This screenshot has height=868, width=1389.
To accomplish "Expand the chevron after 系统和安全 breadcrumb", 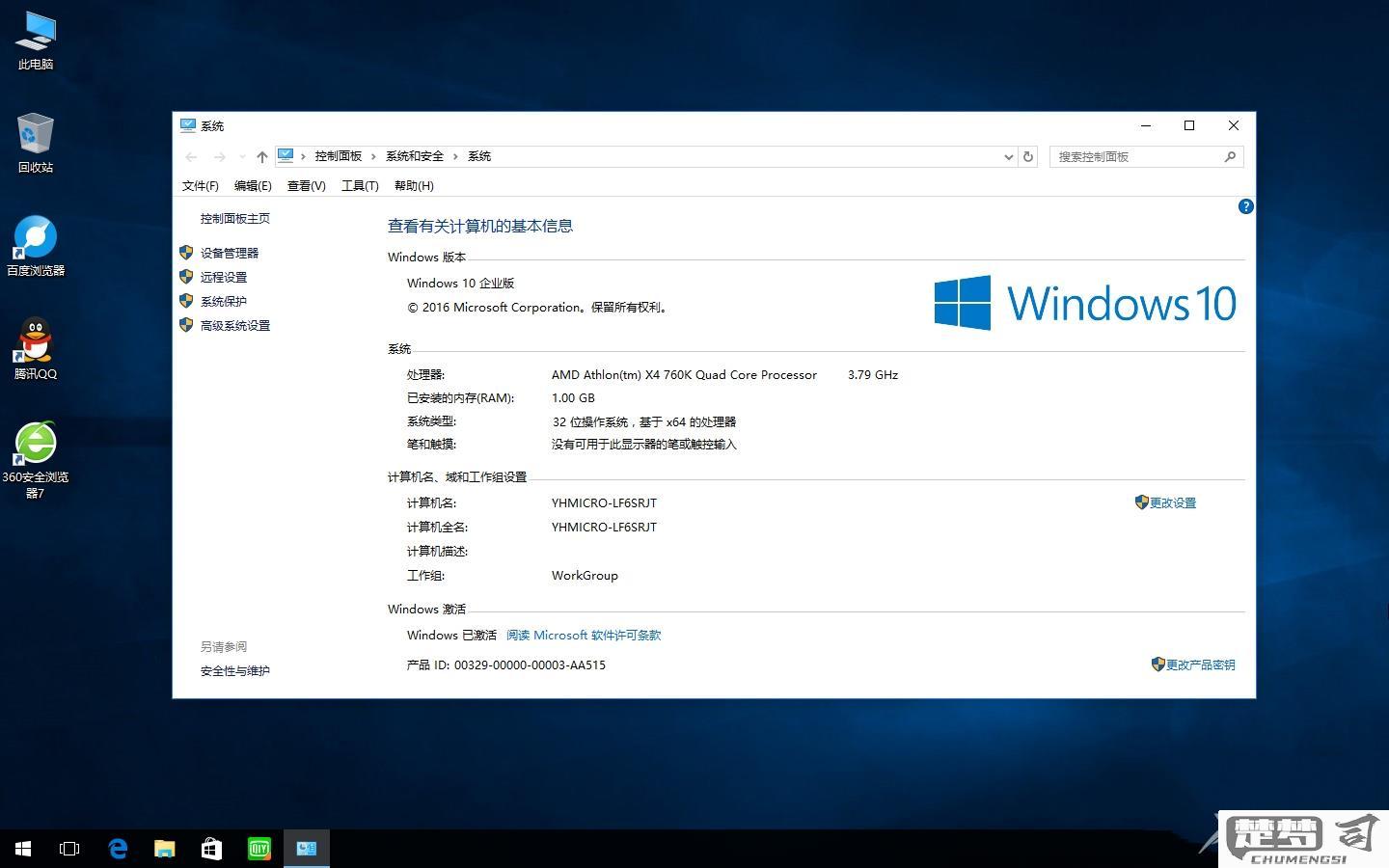I will coord(455,156).
